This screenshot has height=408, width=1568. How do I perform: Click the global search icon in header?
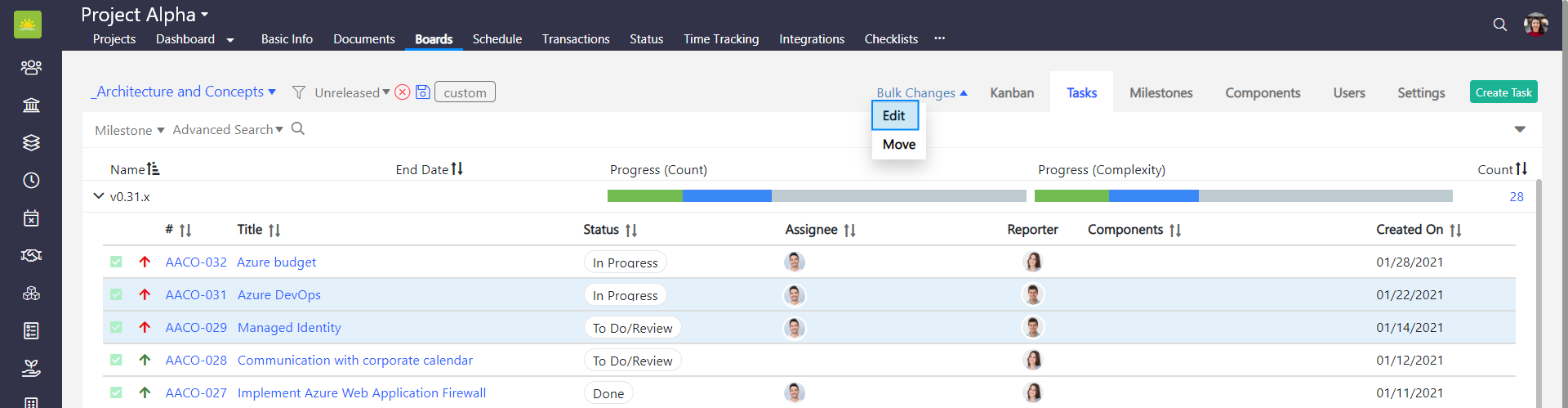1499,25
